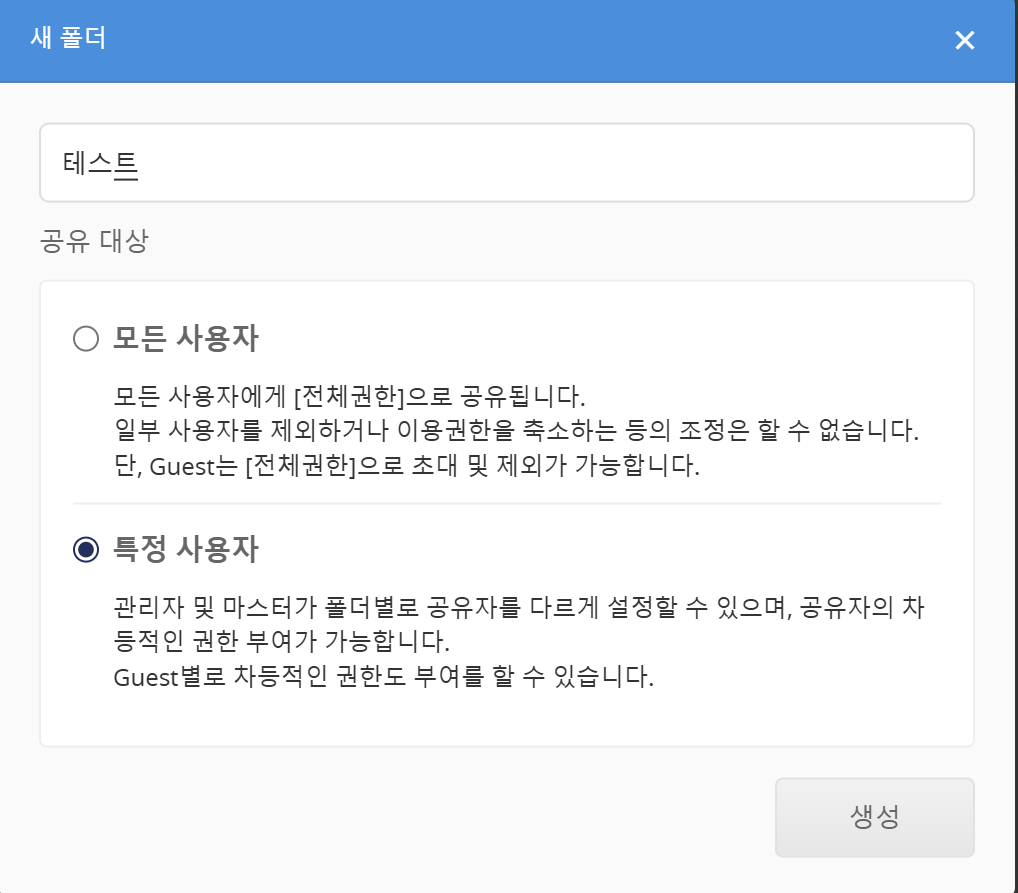This screenshot has width=1018, height=893.
Task: Click the line starting with 단, Guest는
Action: [405, 467]
